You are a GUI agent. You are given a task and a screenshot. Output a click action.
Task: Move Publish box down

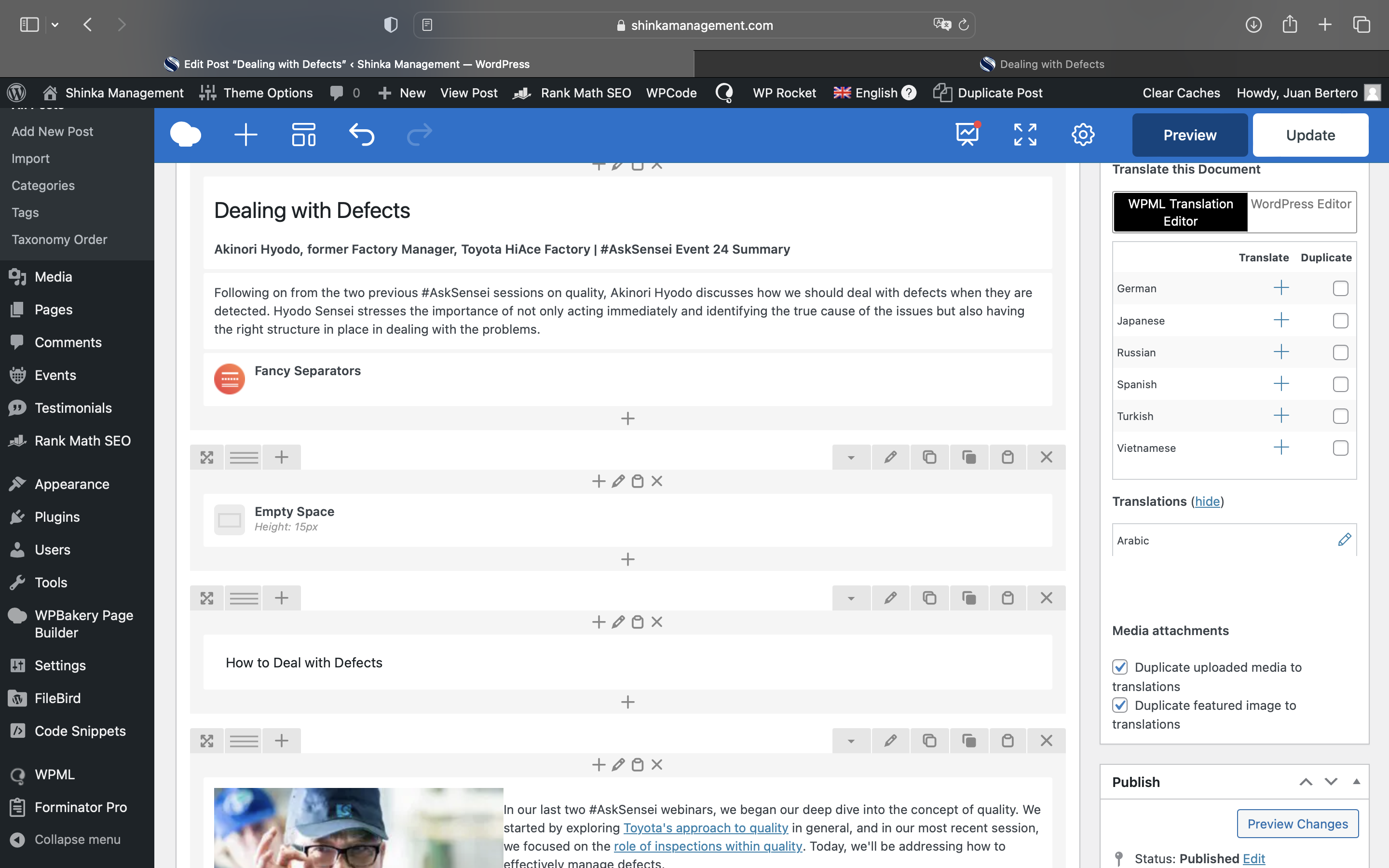point(1331,782)
